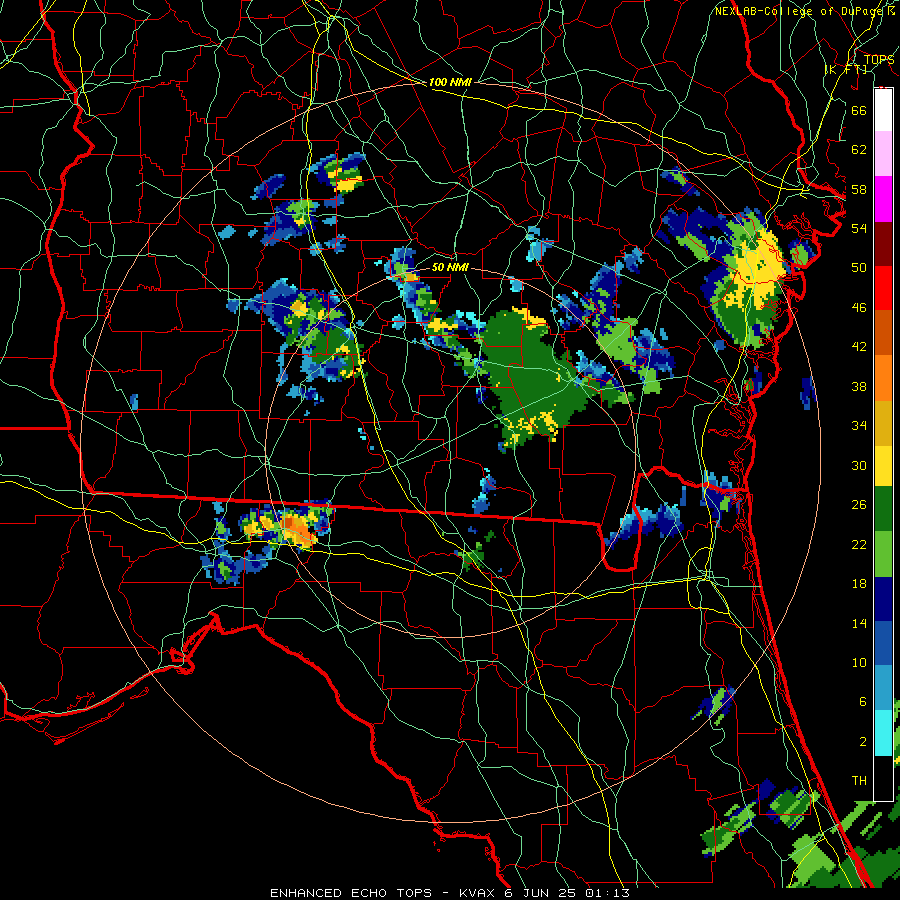
Task: Click the 30 legend value
Action: tap(859, 465)
